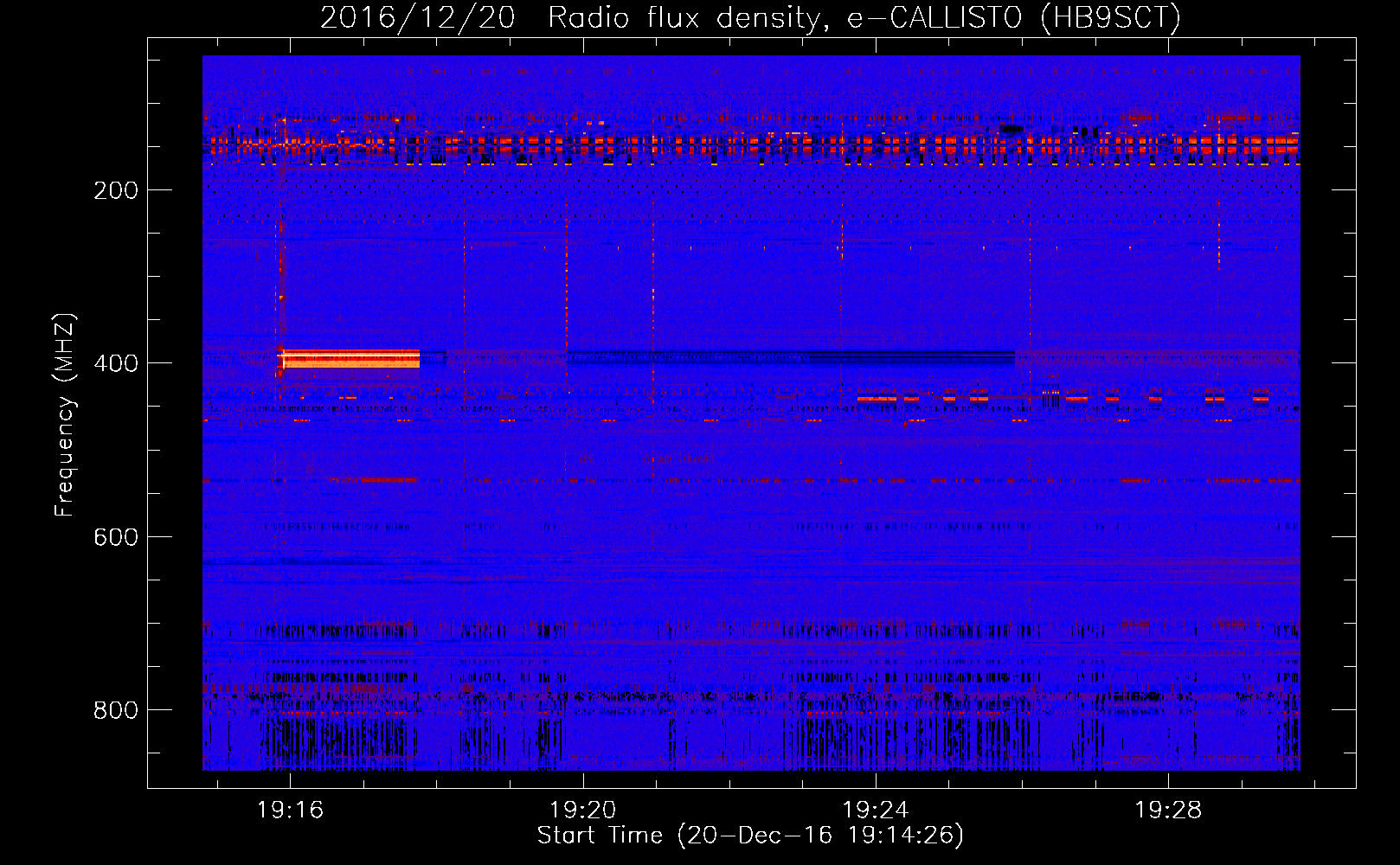This screenshot has height=865, width=1400.
Task: Click the 19:24 time tick label
Action: (876, 810)
